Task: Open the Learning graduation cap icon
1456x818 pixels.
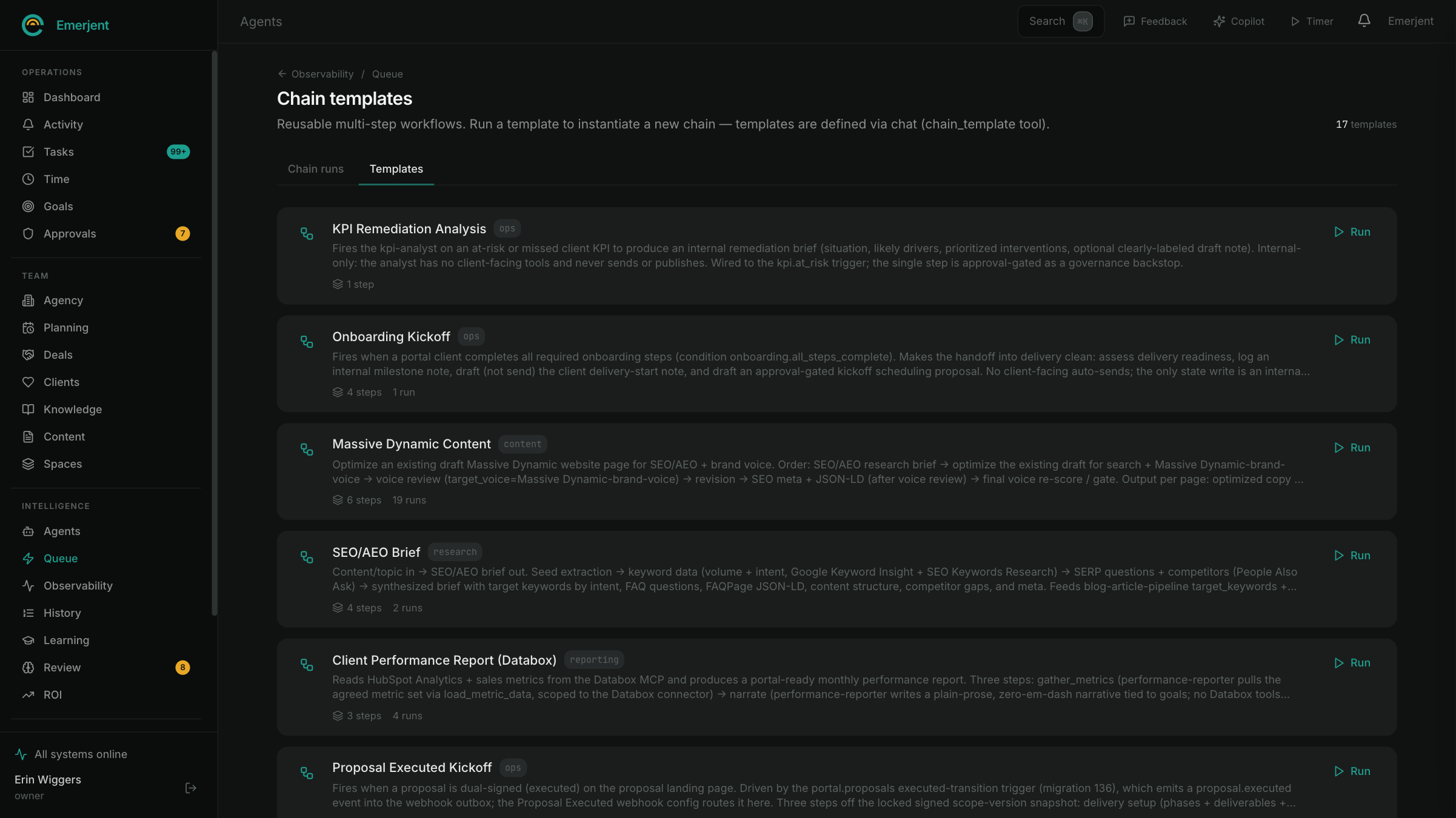Action: (28, 640)
